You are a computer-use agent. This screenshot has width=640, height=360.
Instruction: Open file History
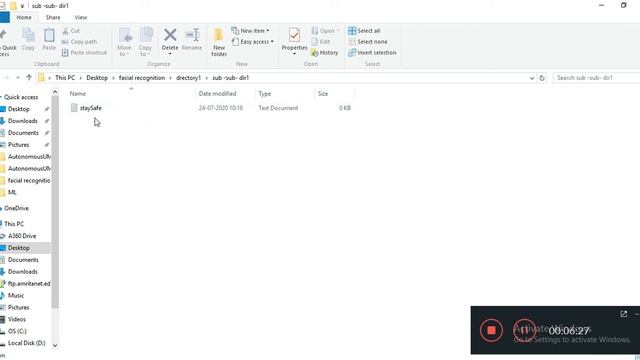point(324,53)
